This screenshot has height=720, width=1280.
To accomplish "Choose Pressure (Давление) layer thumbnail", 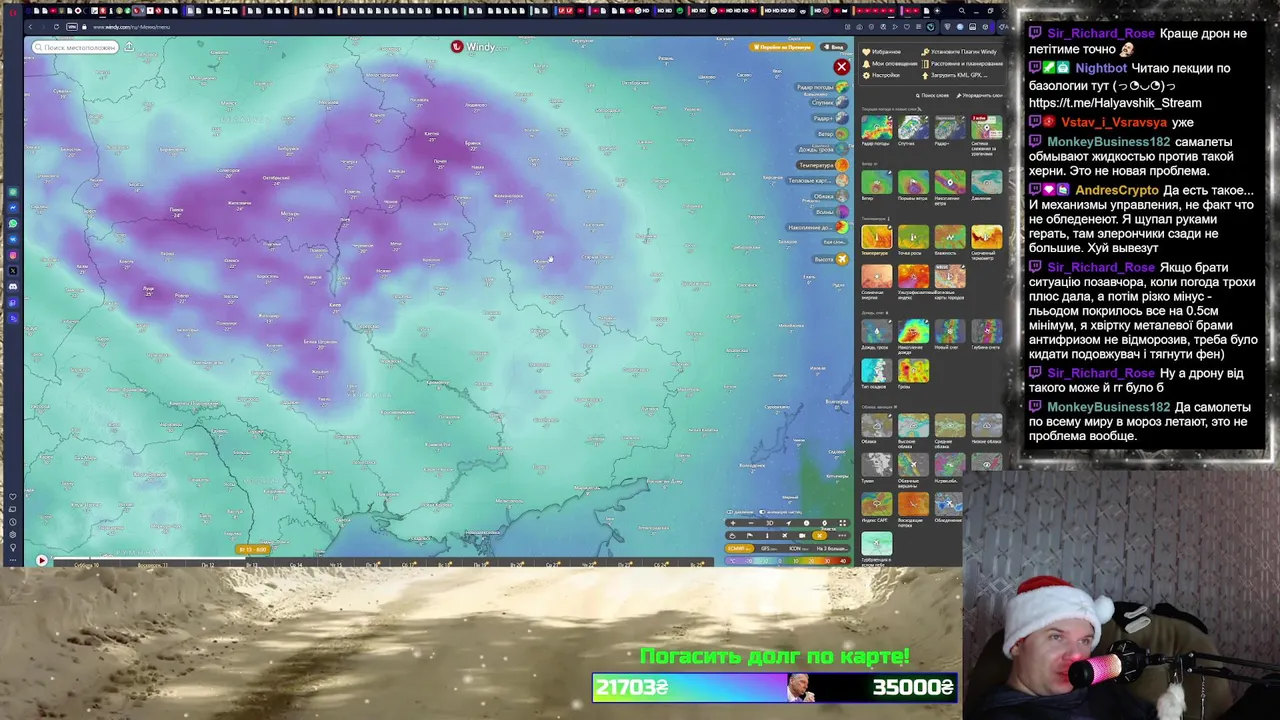I will point(987,182).
